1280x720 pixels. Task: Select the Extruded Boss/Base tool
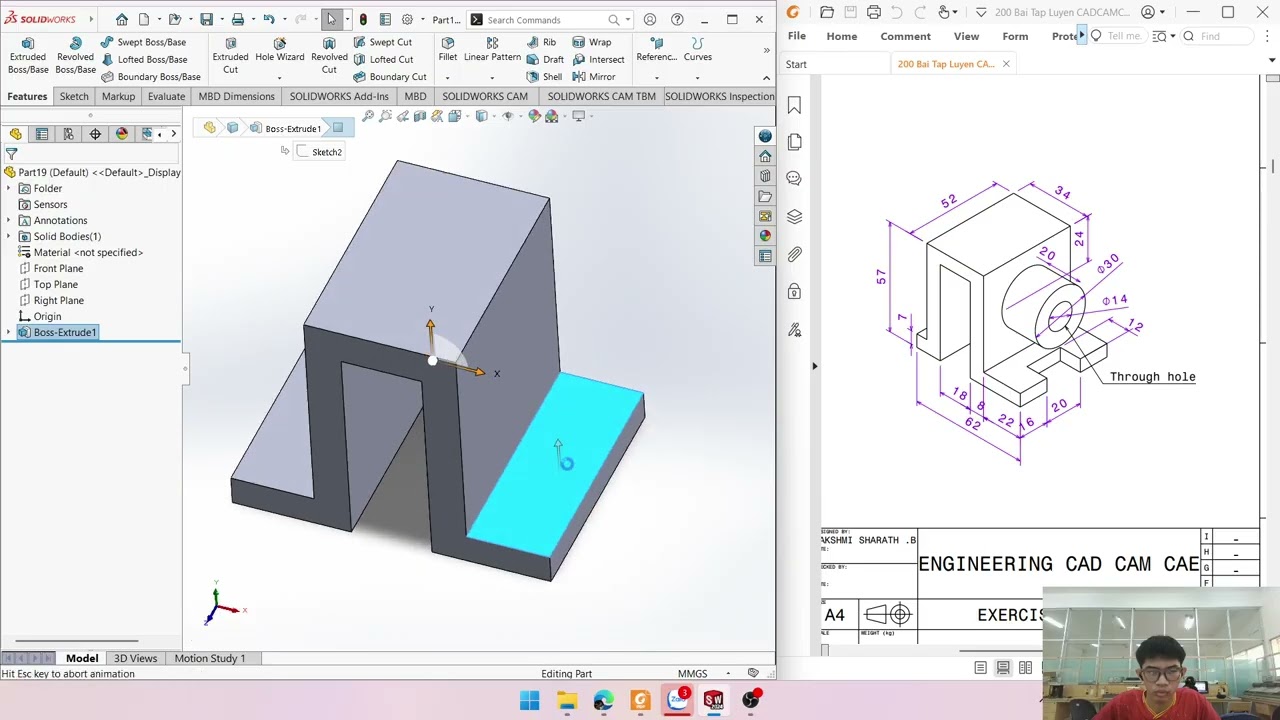point(28,56)
